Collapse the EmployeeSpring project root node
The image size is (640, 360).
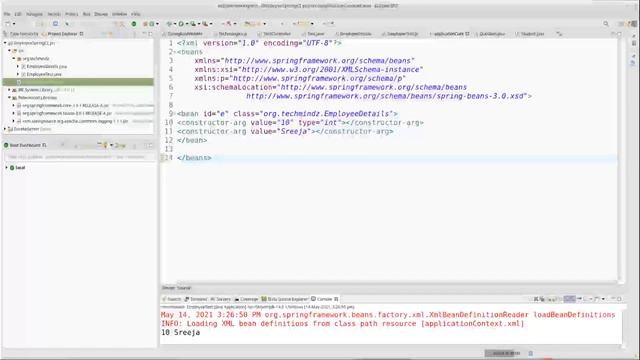[5, 43]
